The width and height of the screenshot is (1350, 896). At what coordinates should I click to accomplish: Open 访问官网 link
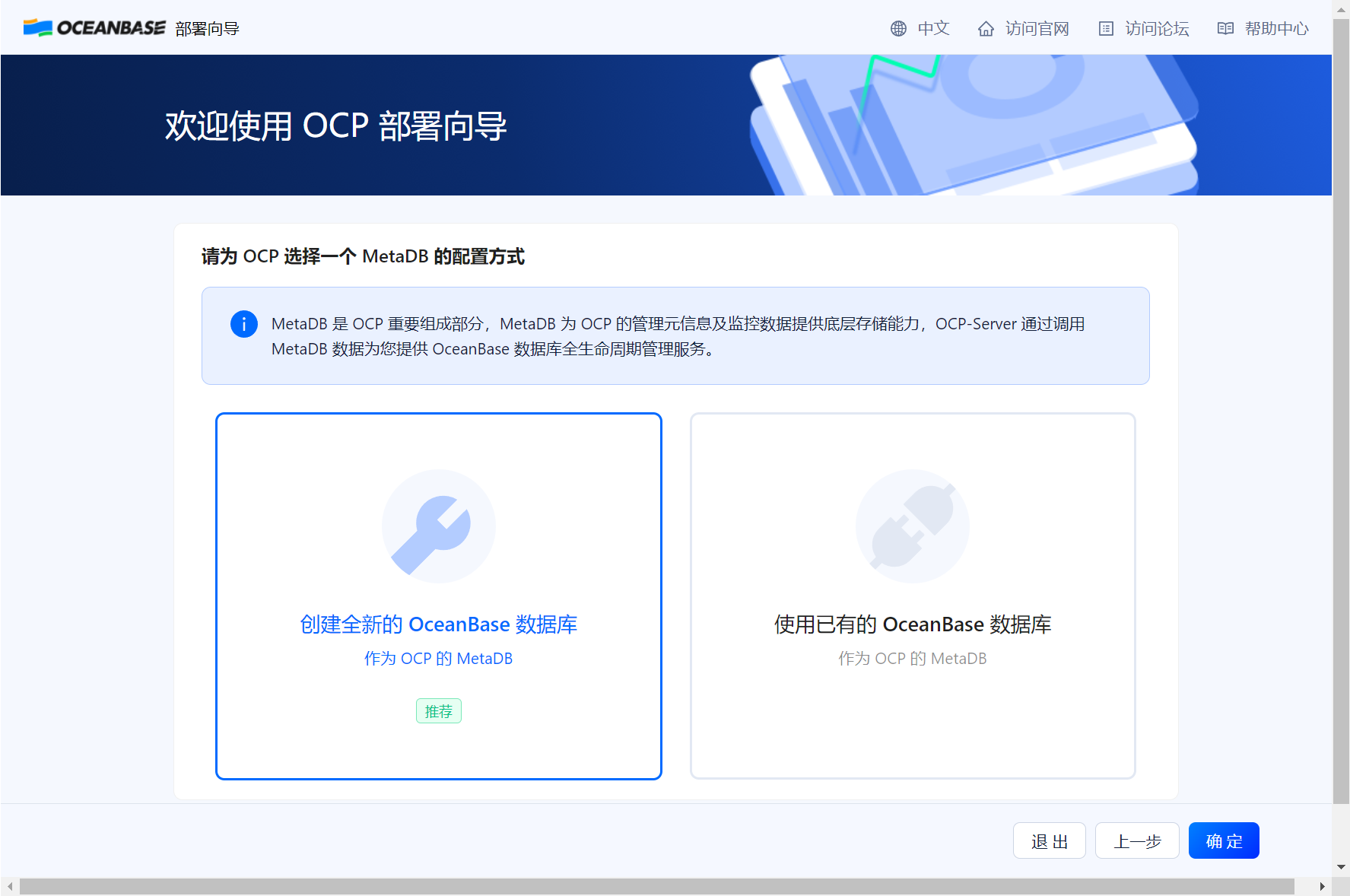click(x=1037, y=29)
